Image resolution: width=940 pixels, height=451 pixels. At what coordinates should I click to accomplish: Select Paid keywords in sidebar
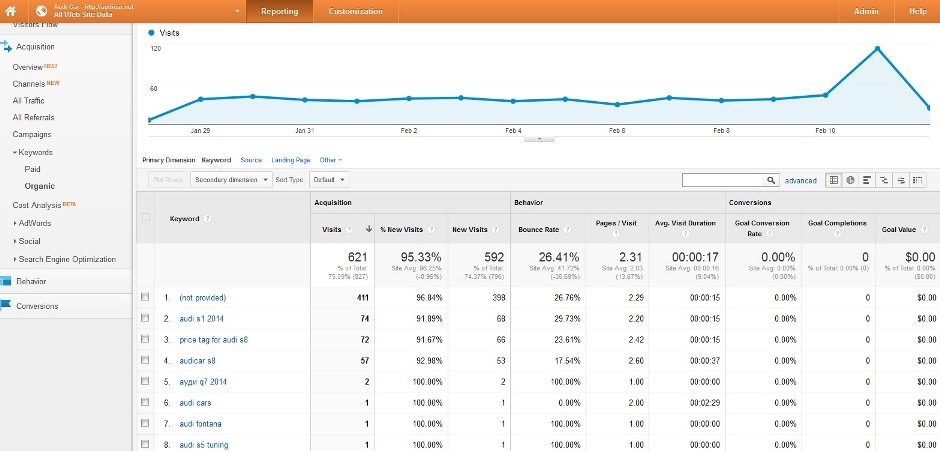point(32,169)
